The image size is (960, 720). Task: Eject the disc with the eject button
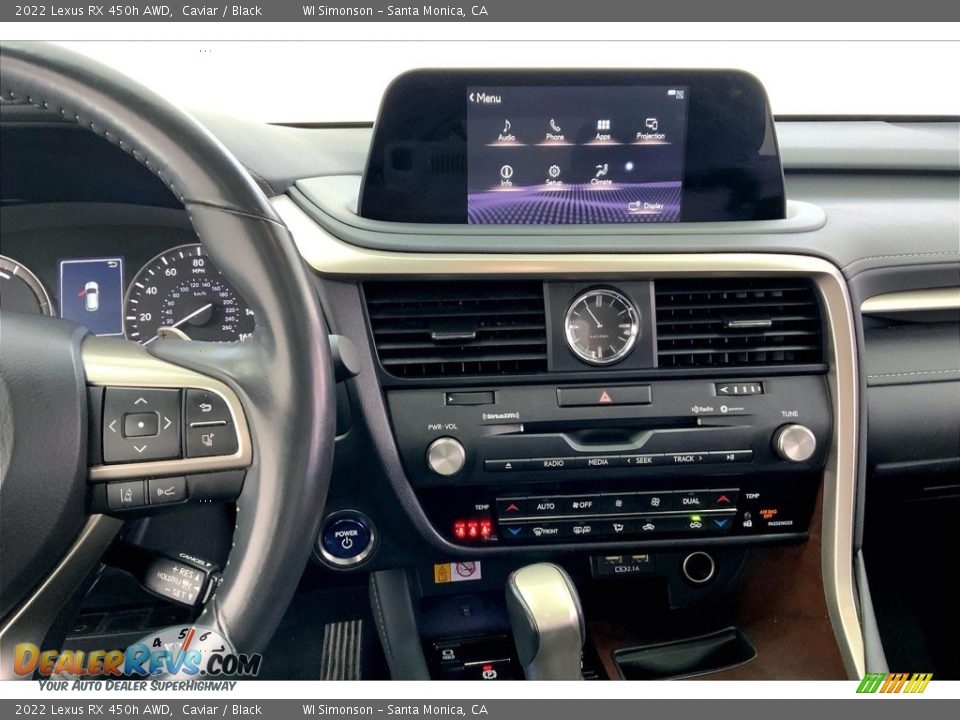tap(508, 465)
